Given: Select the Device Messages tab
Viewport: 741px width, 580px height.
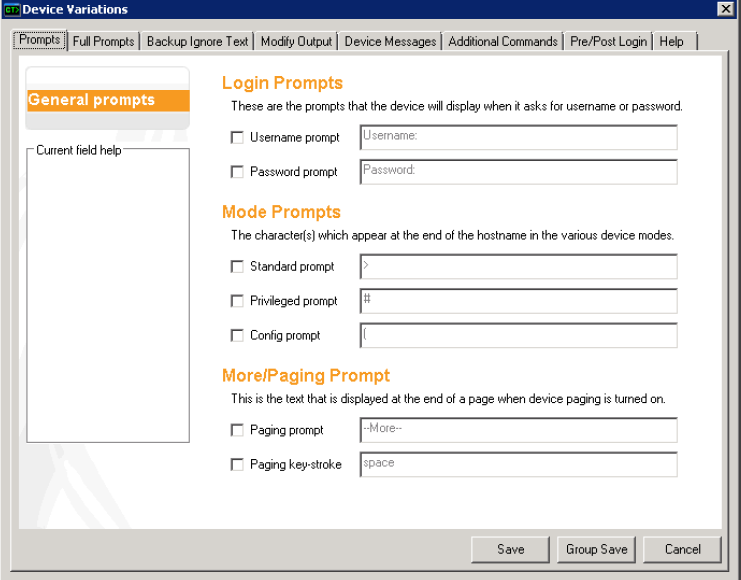Looking at the screenshot, I should pyautogui.click(x=390, y=42).
